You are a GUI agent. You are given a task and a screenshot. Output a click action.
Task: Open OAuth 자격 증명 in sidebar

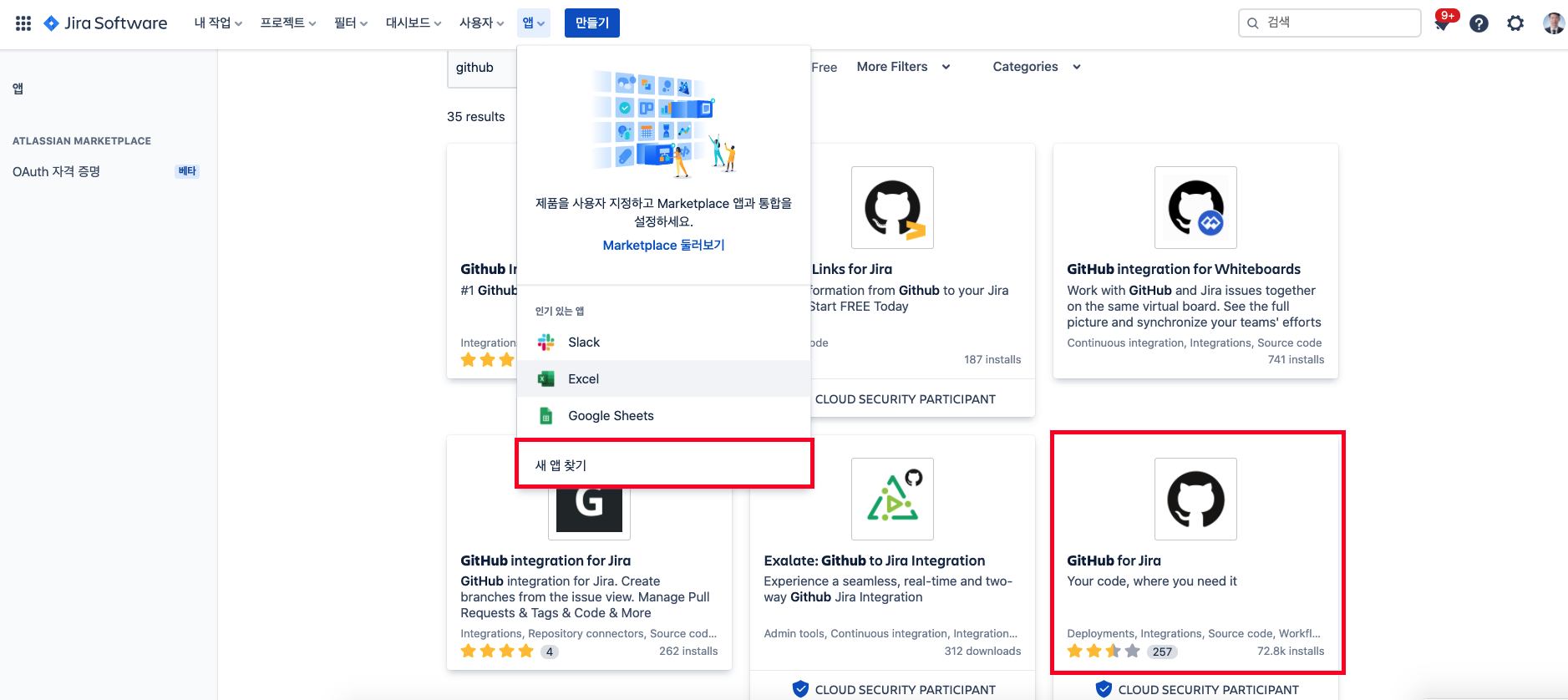point(56,171)
